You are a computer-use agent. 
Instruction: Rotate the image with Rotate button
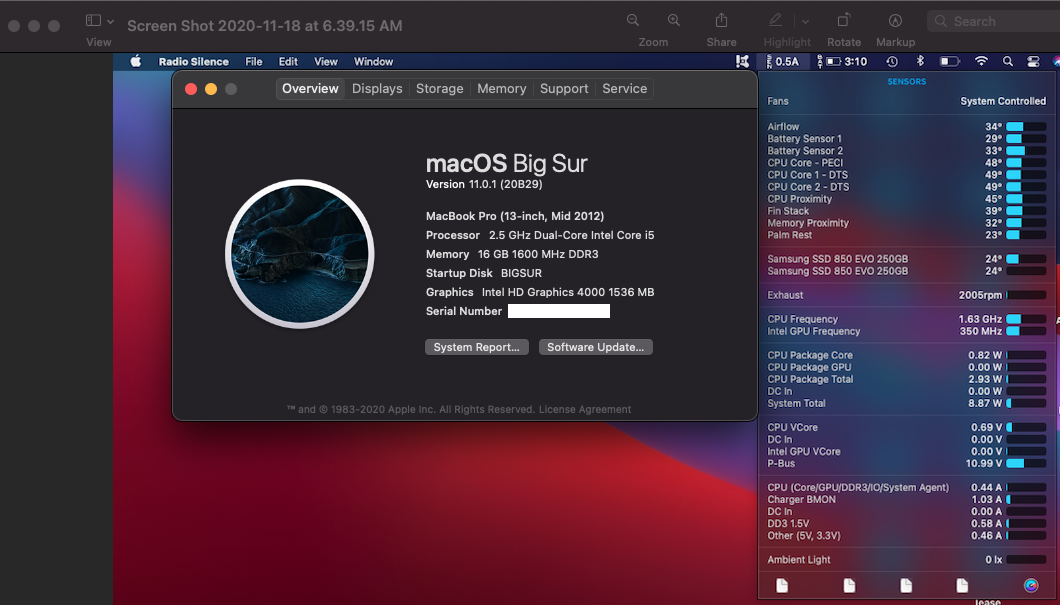point(844,20)
